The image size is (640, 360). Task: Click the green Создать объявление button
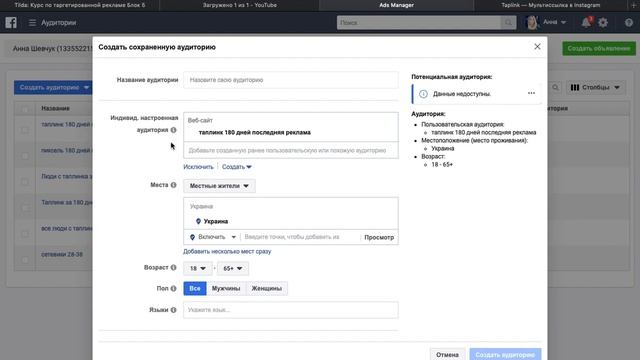point(599,48)
